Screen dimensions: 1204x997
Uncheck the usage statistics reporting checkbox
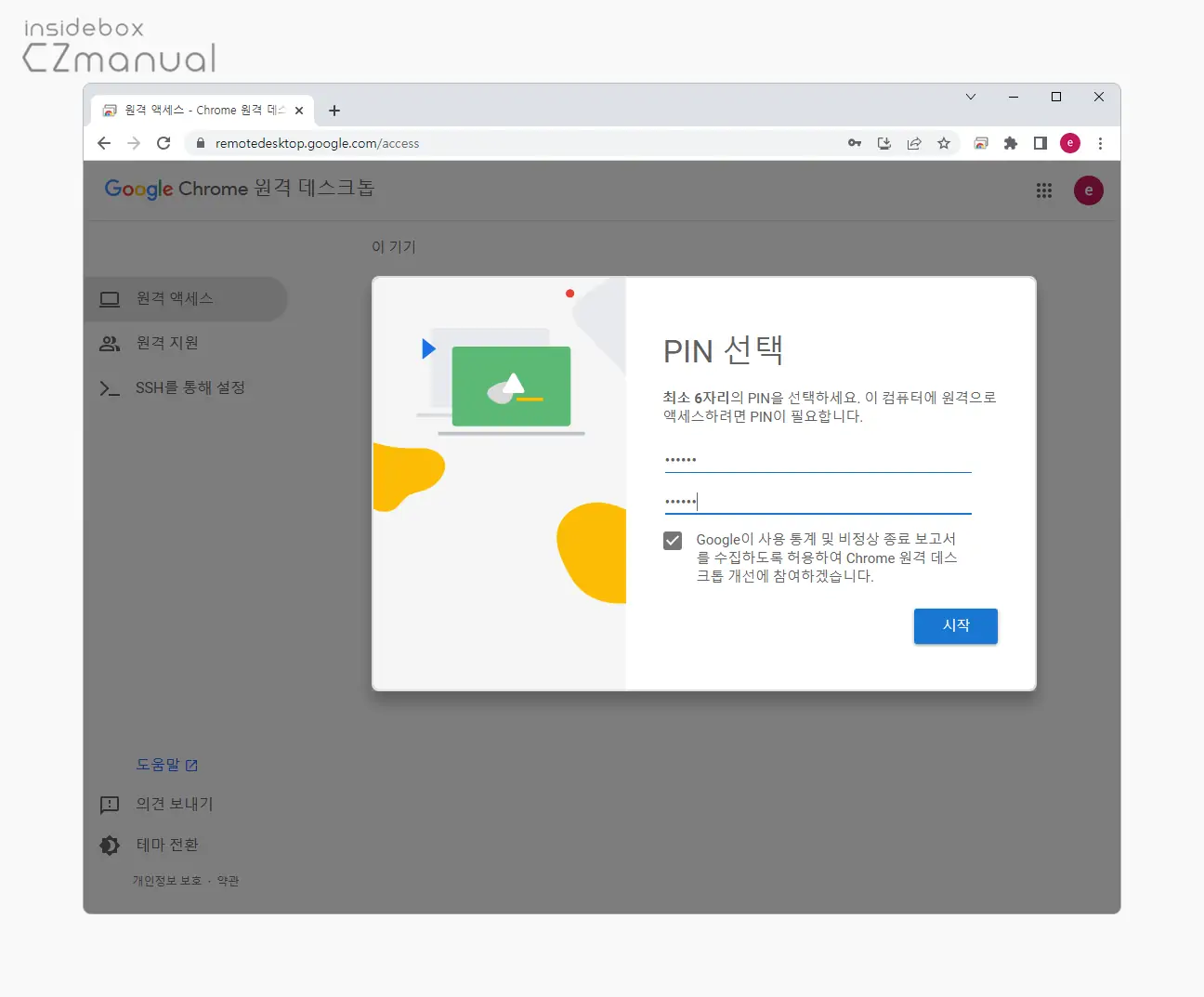tap(673, 541)
